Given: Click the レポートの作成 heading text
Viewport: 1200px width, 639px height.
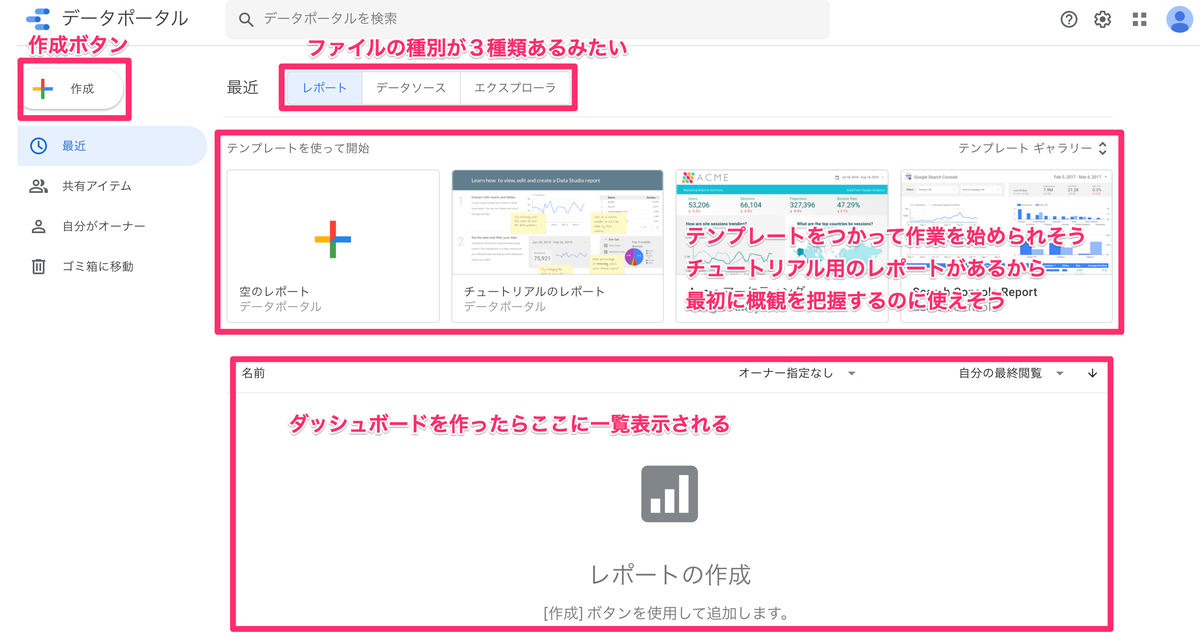Looking at the screenshot, I should tap(670, 574).
